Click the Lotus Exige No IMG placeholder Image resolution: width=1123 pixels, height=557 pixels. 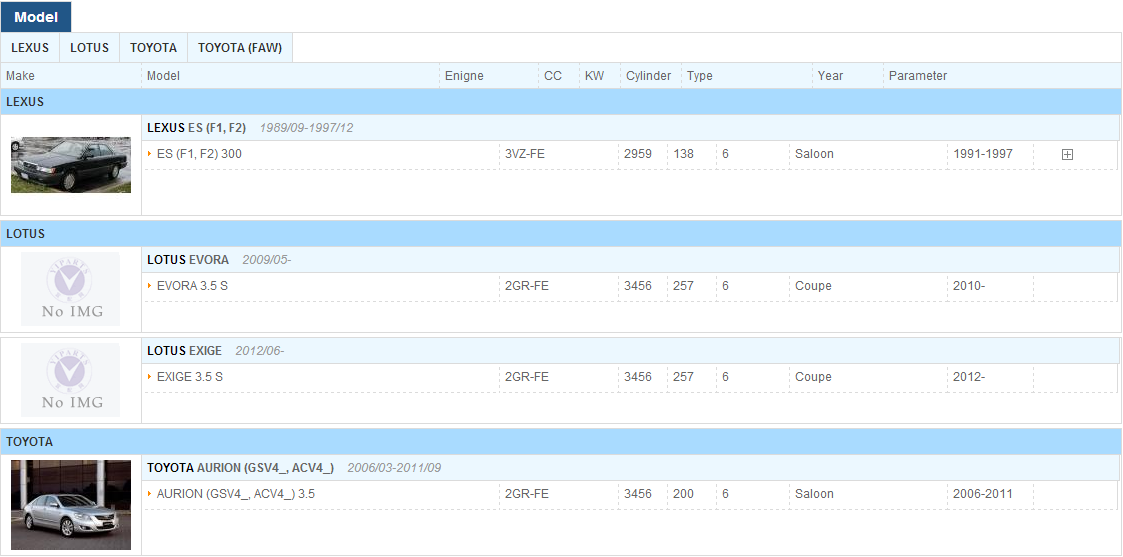click(70, 379)
